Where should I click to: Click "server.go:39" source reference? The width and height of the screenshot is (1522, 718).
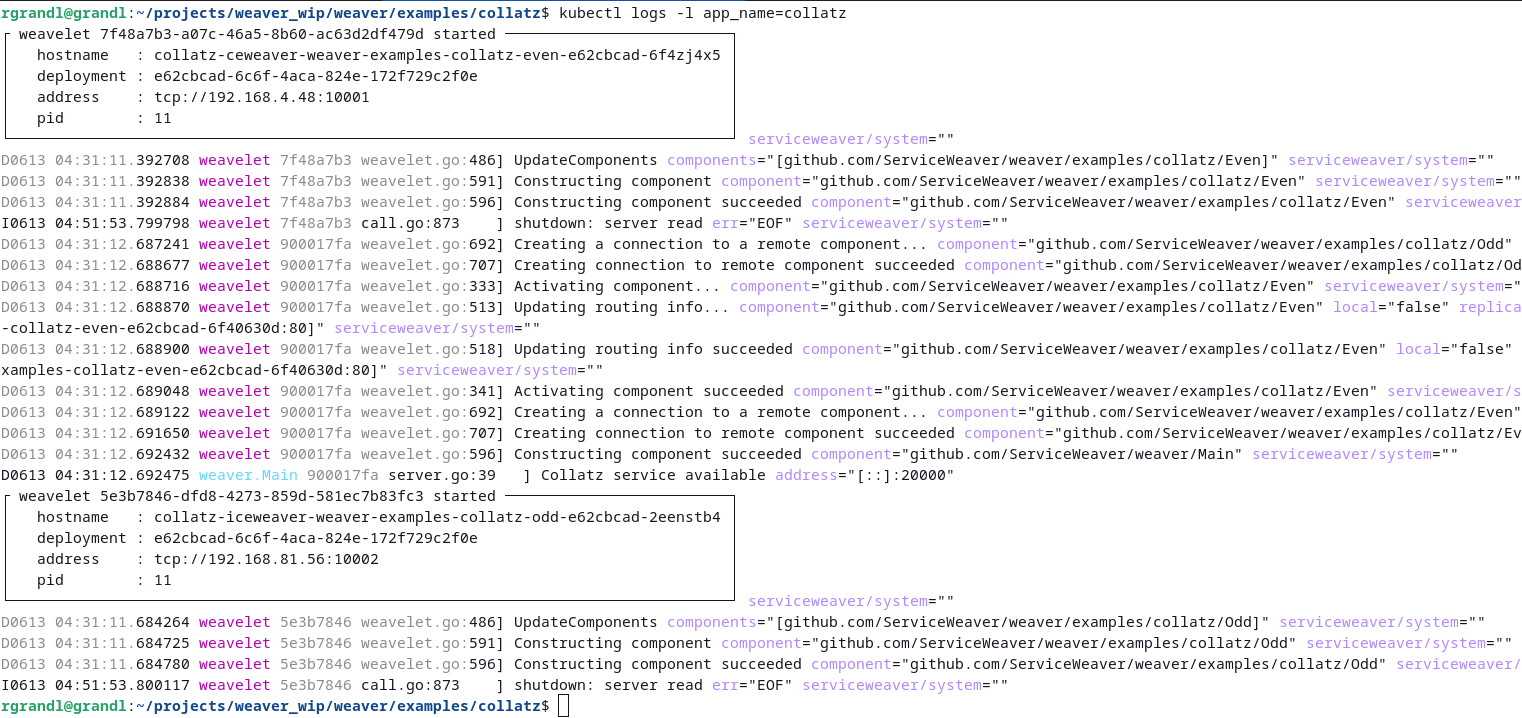tap(442, 475)
